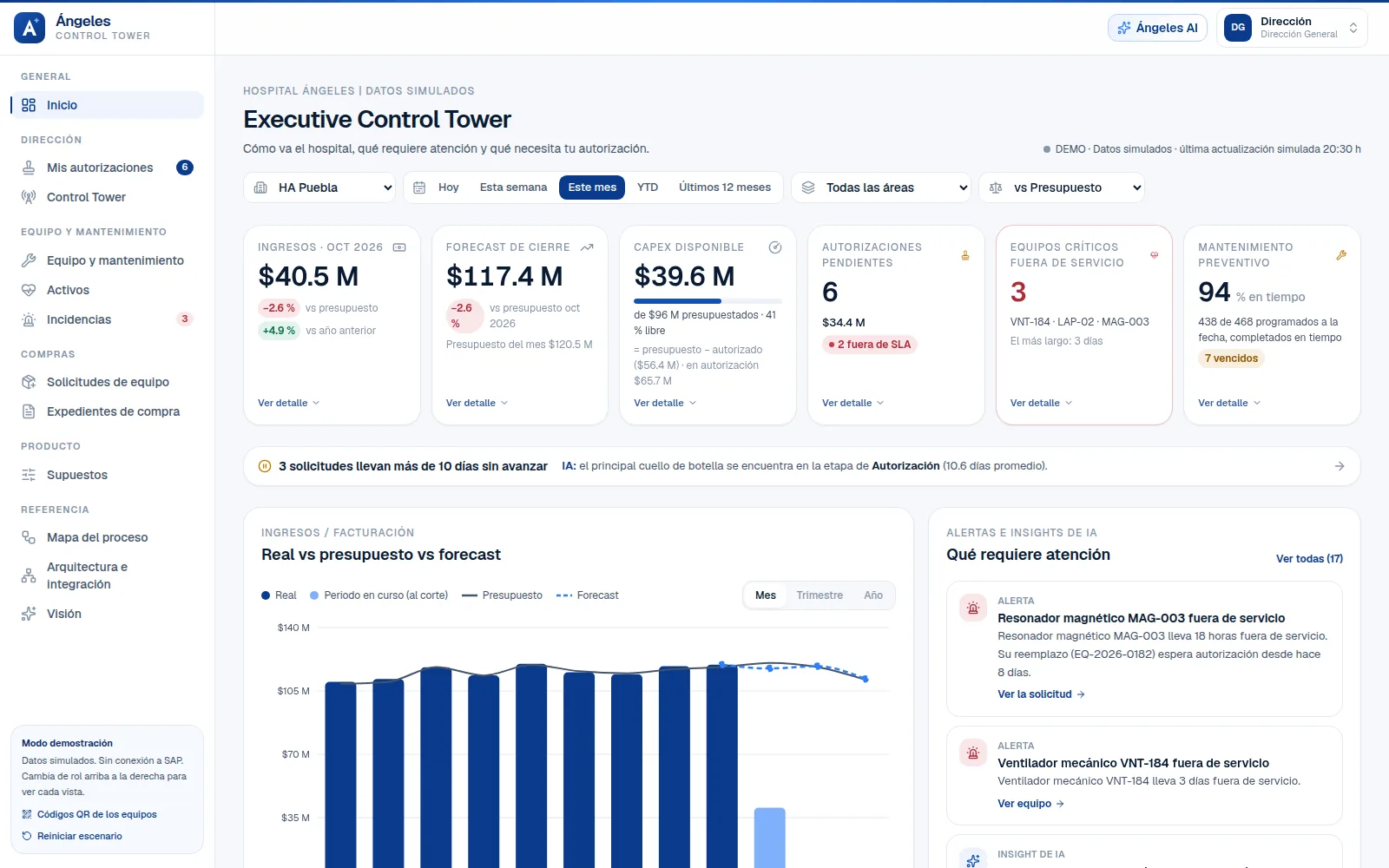Click the calendar icon beside Hoy
The image size is (1389, 868).
419,187
